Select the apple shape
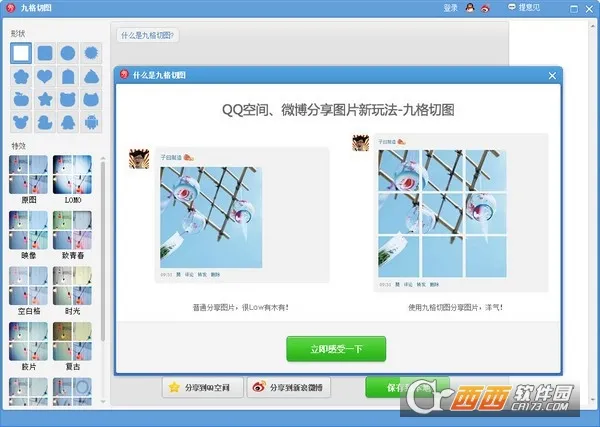Image resolution: width=600 pixels, height=427 pixels. [21, 99]
